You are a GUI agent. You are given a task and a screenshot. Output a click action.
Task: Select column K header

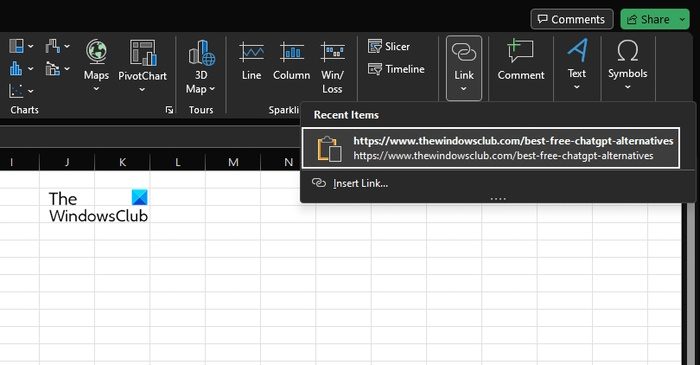coord(122,162)
